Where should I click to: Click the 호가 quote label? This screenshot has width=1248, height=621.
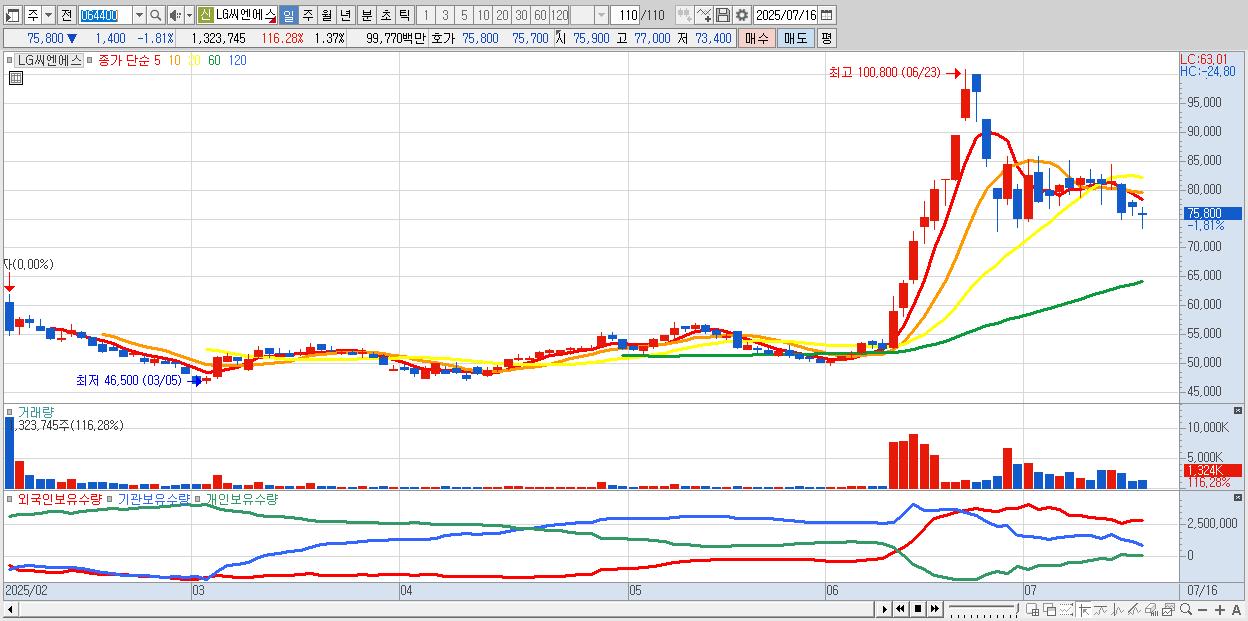[x=443, y=38]
